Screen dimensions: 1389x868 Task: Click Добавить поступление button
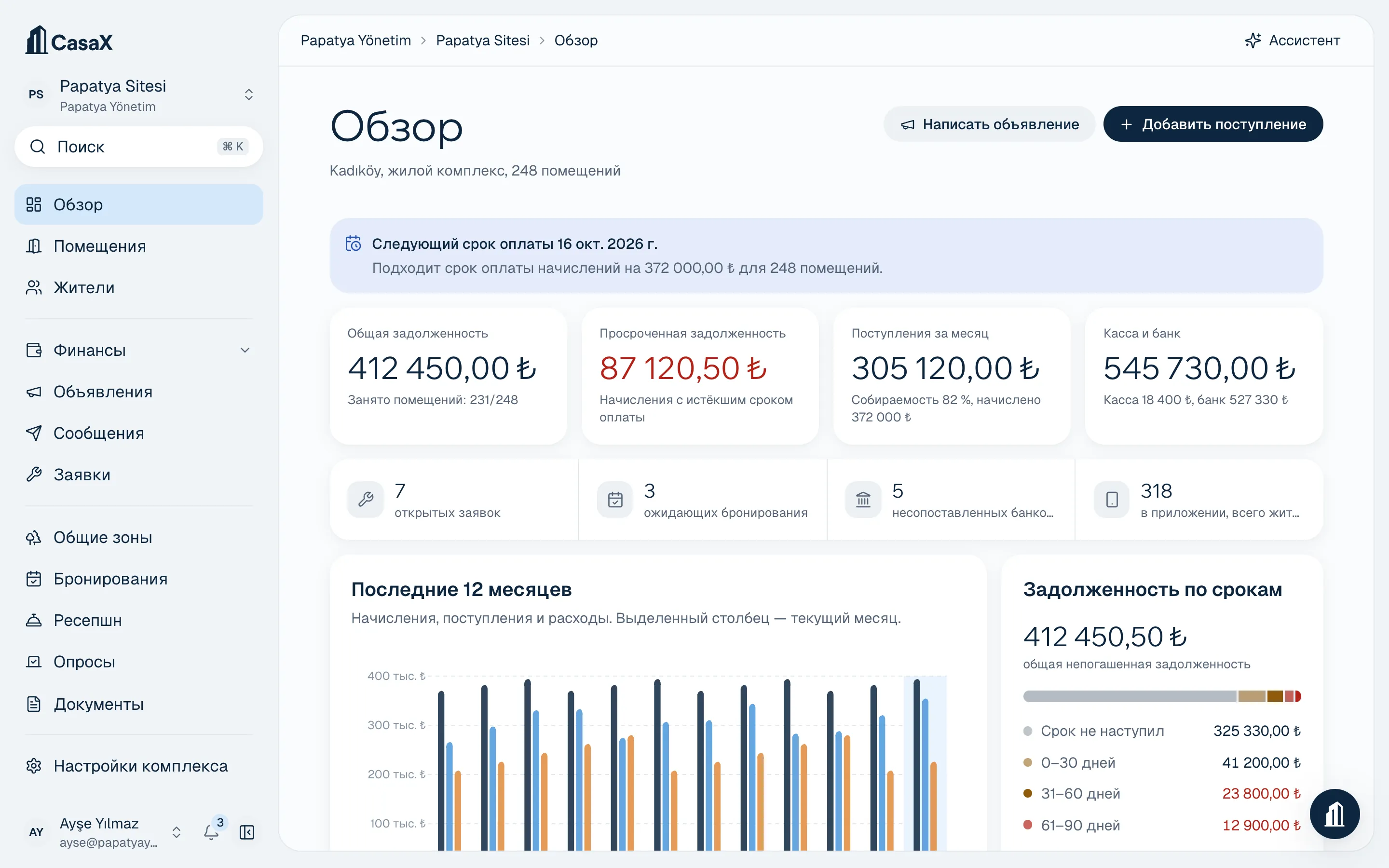click(x=1213, y=124)
